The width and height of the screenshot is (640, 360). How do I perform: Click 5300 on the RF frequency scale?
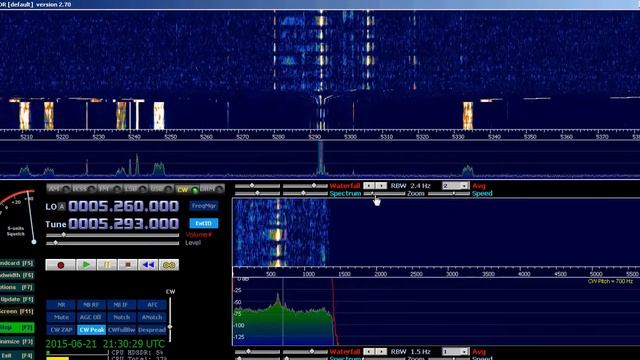point(350,137)
